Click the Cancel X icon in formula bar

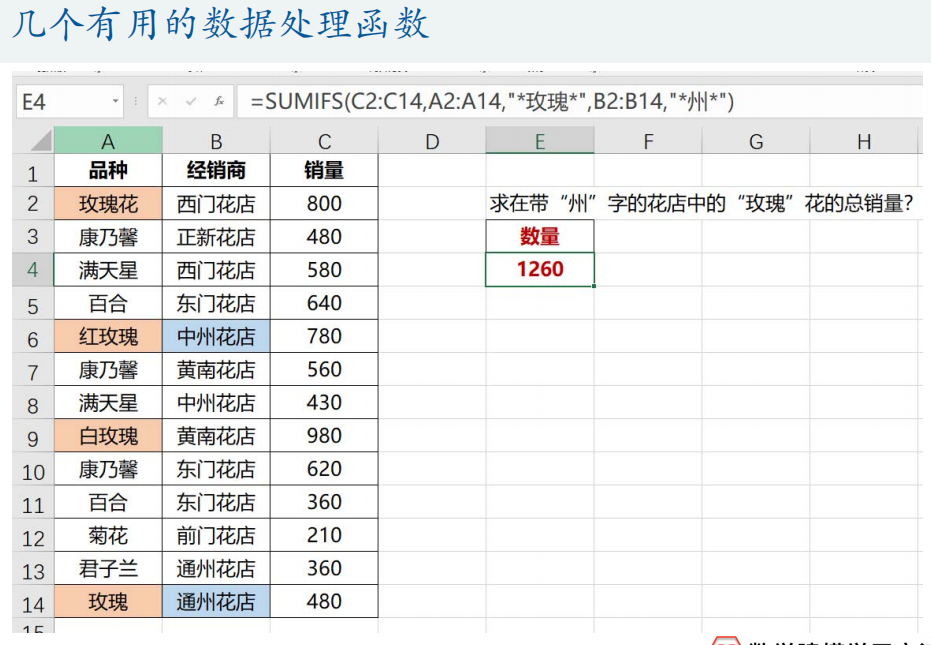[163, 102]
